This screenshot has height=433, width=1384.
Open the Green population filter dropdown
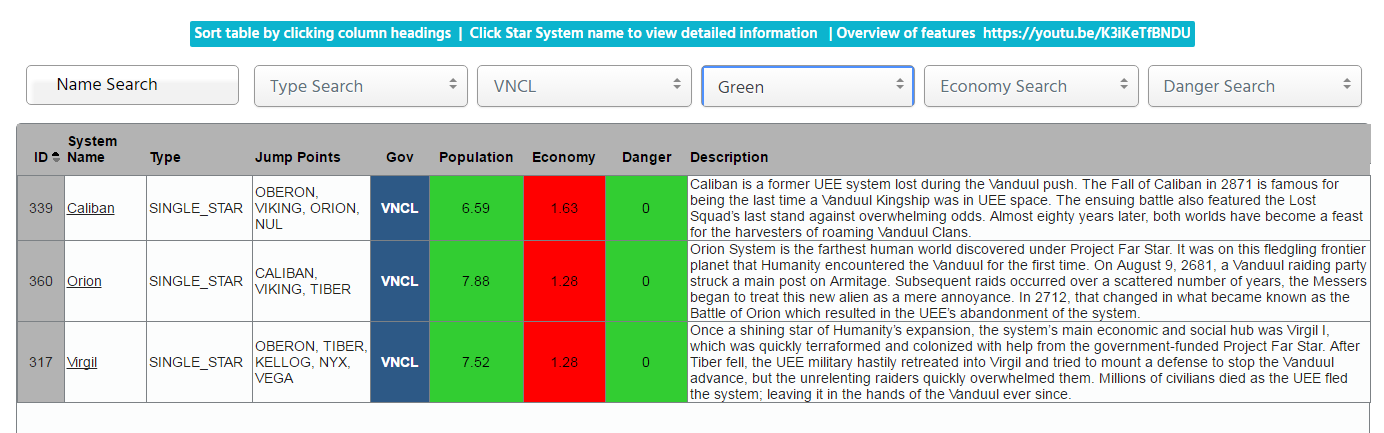point(808,86)
